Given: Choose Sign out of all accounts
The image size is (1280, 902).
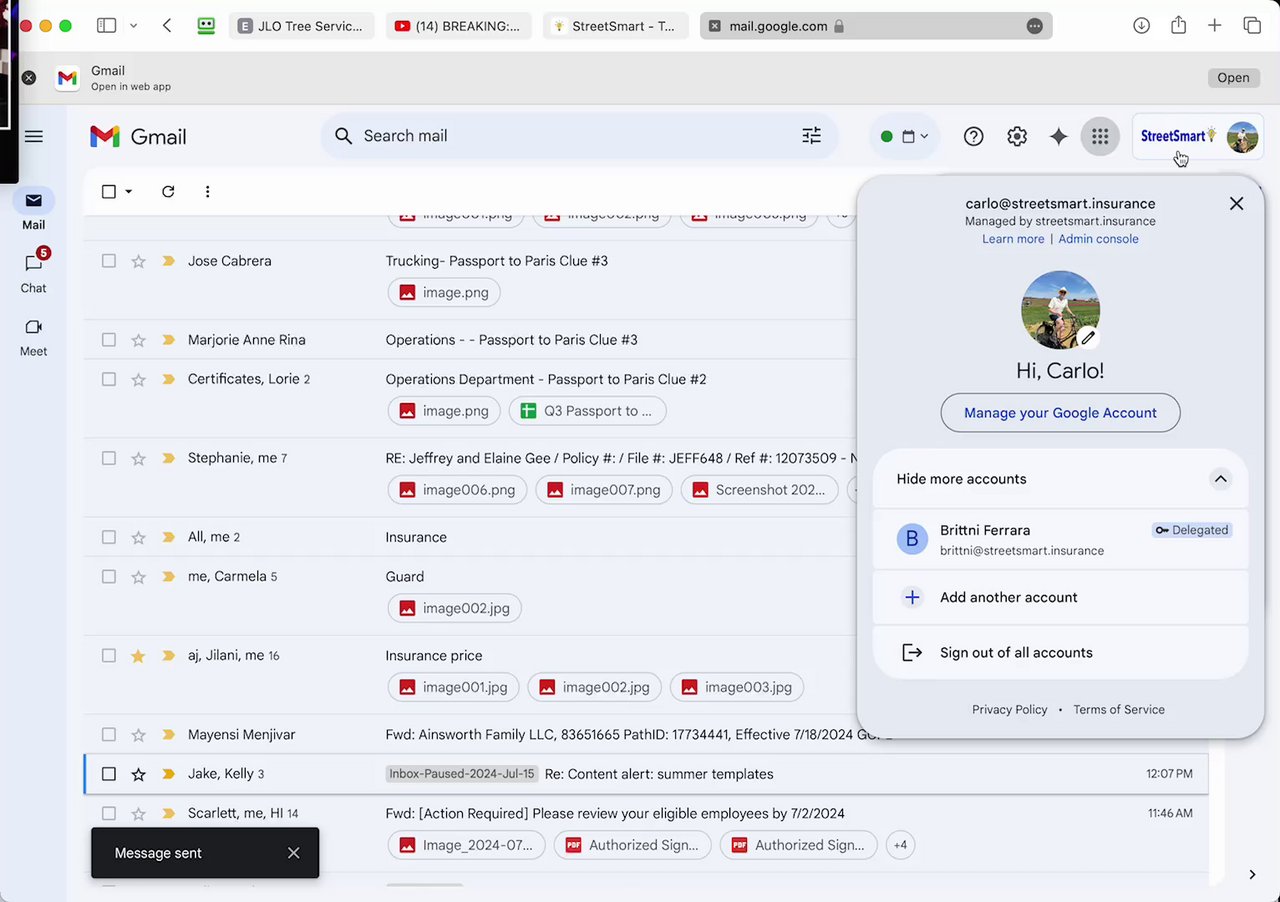Looking at the screenshot, I should (1015, 653).
